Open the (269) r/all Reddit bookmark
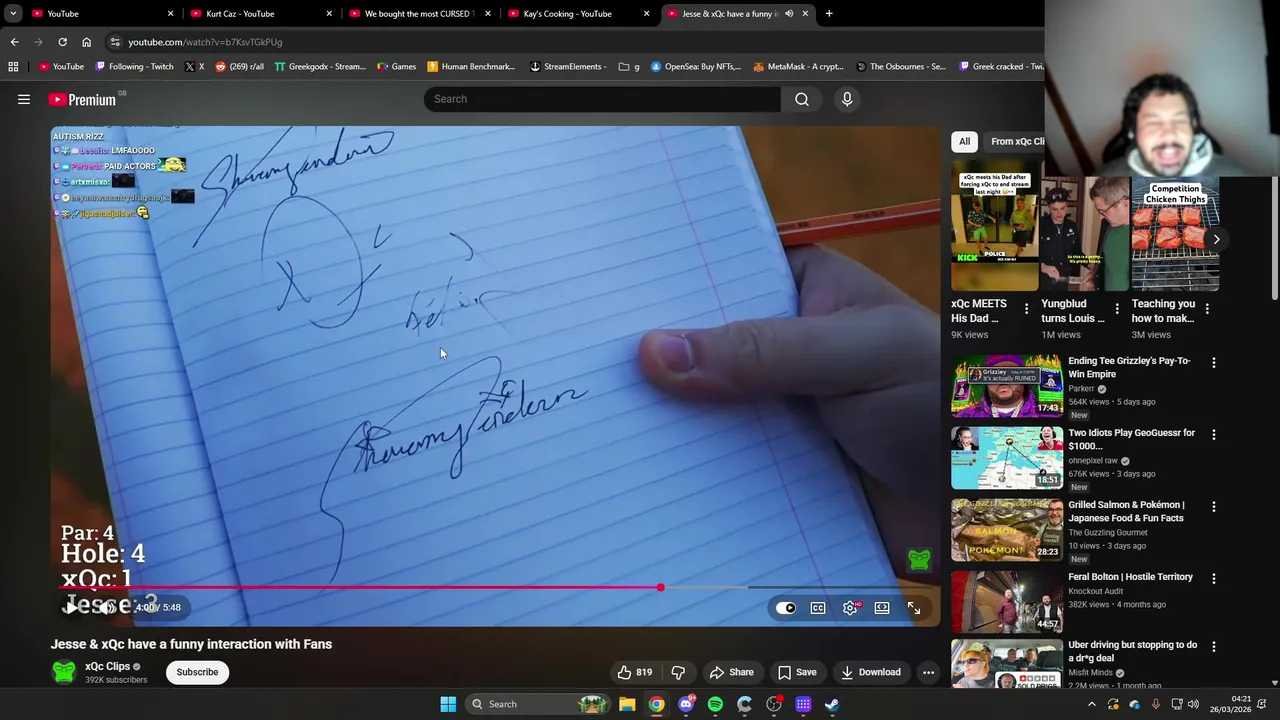Image resolution: width=1280 pixels, height=720 pixels. 240,67
